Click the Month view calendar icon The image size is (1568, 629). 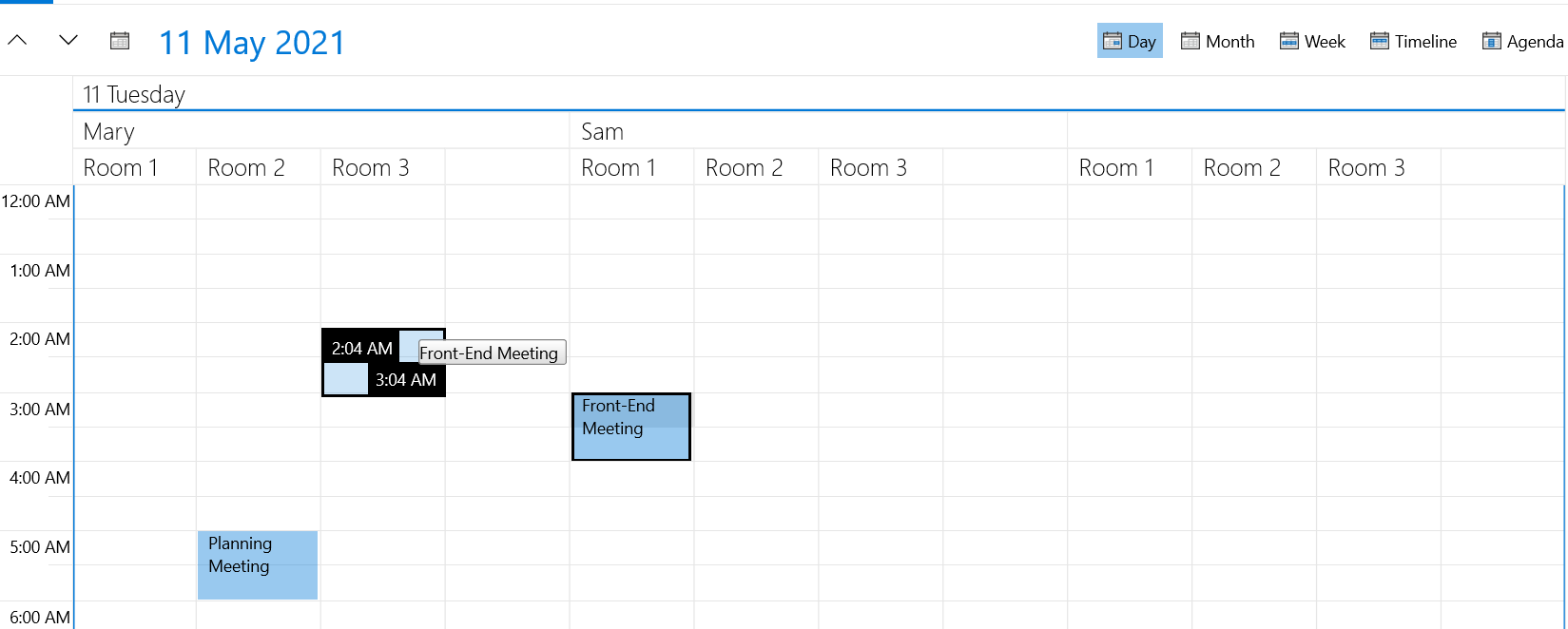[x=1191, y=40]
